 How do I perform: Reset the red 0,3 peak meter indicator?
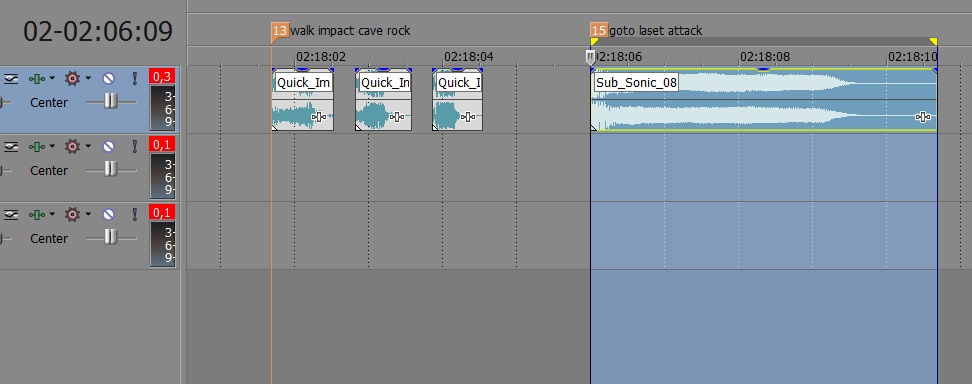pos(162,76)
